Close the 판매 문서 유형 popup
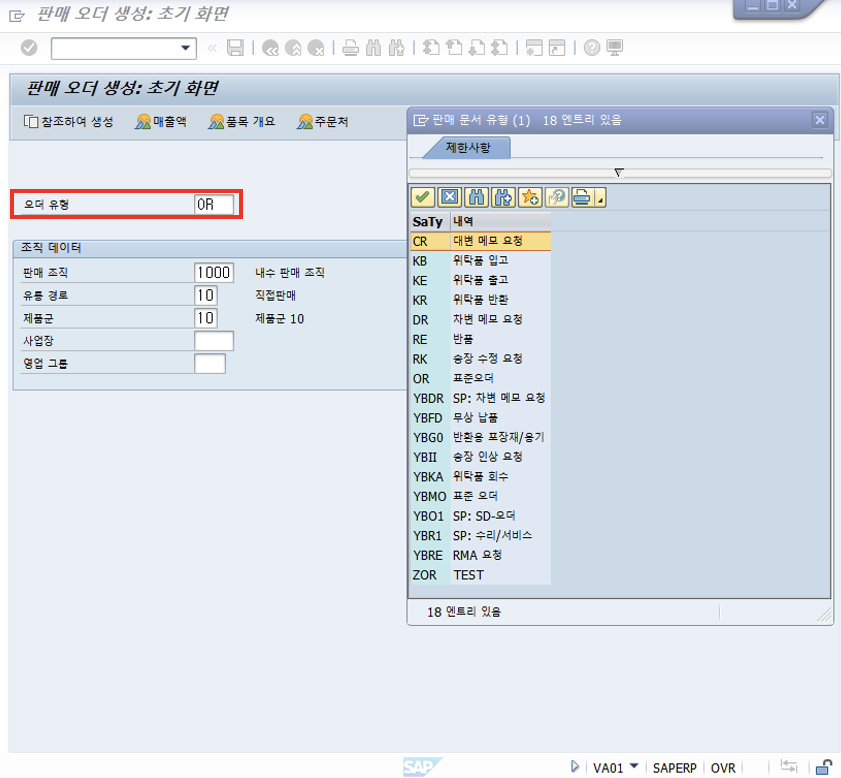The width and height of the screenshot is (841, 778). coord(820,120)
